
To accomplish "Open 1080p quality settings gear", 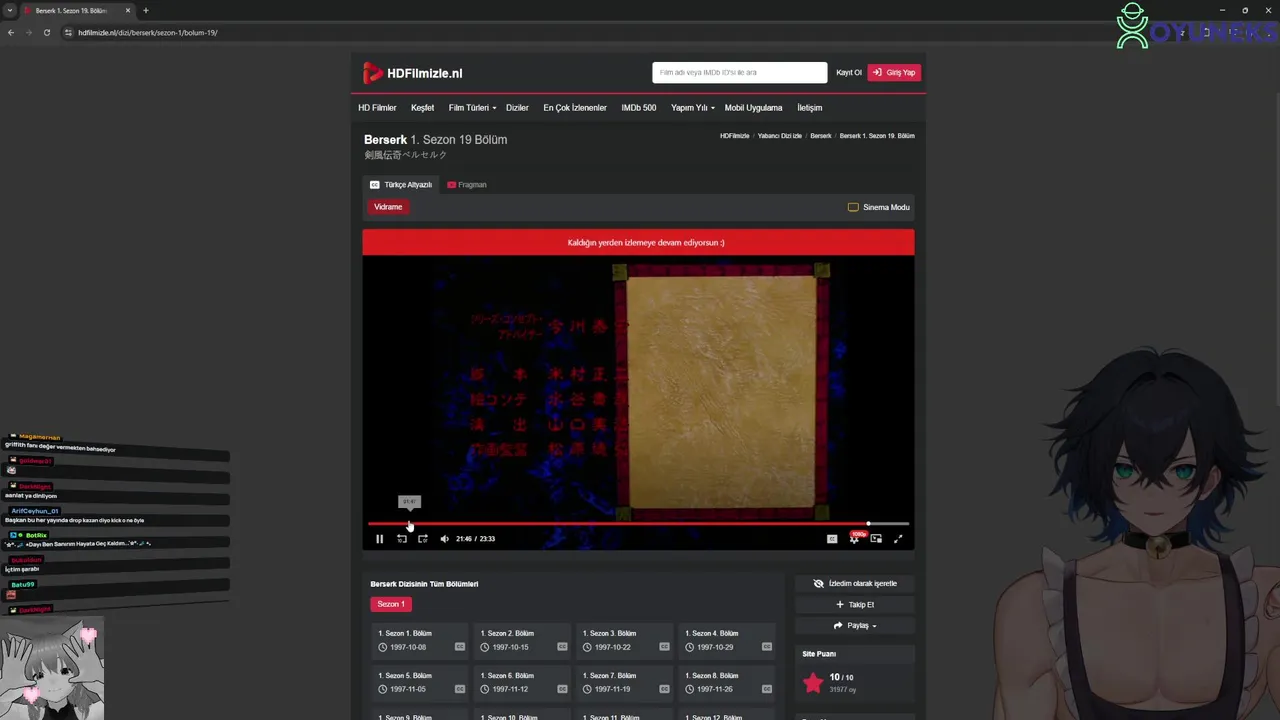I will (x=854, y=538).
